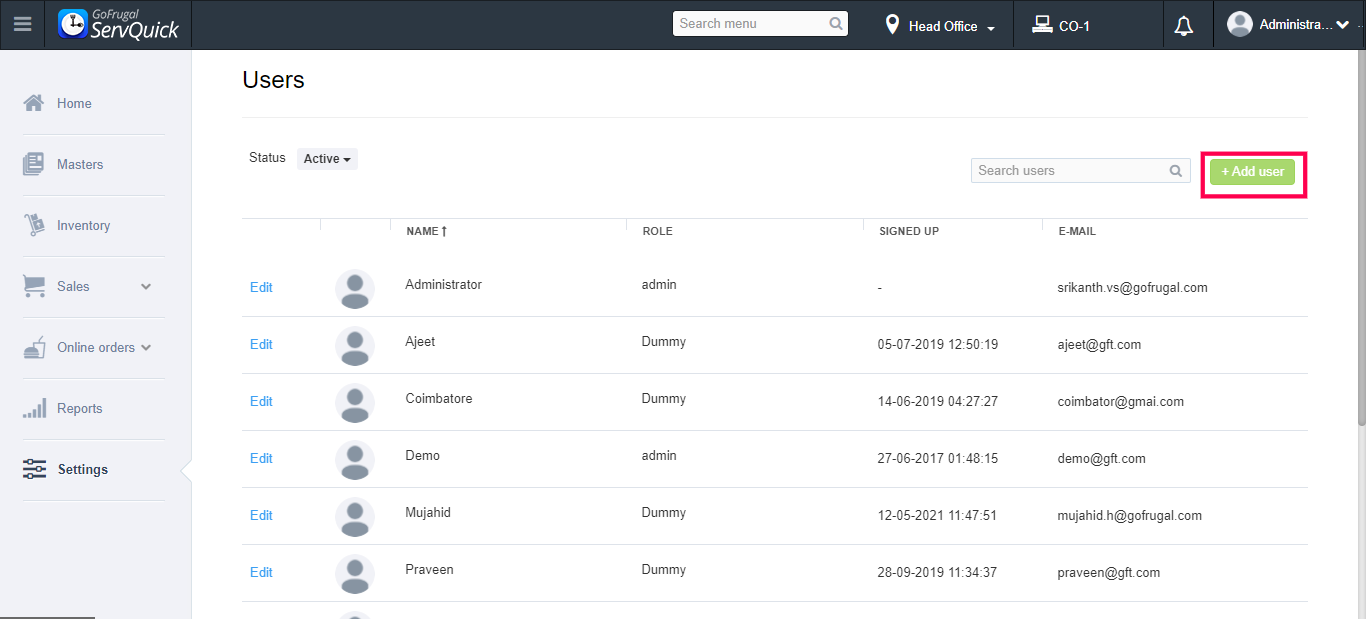Open Inventory in sidebar
This screenshot has width=1366, height=619.
[x=83, y=225]
